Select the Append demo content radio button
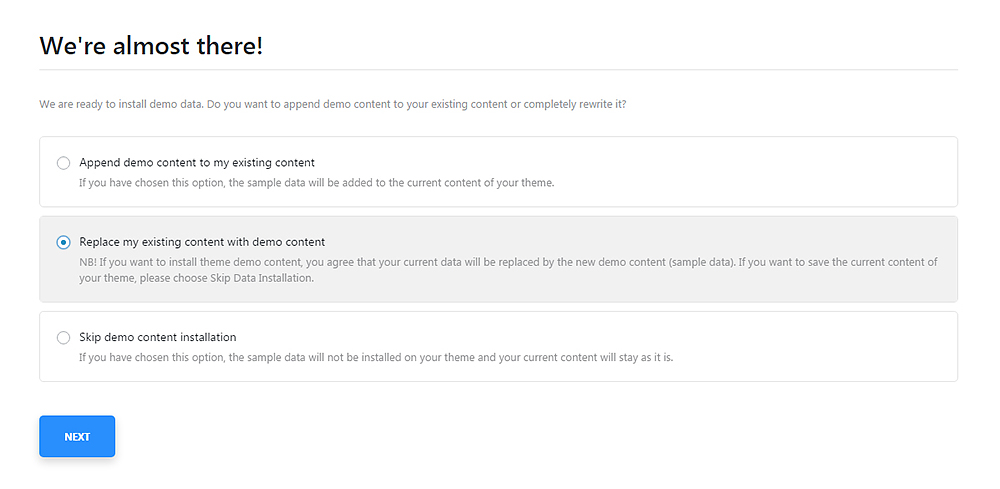This screenshot has height=489, width=1000. (x=63, y=163)
